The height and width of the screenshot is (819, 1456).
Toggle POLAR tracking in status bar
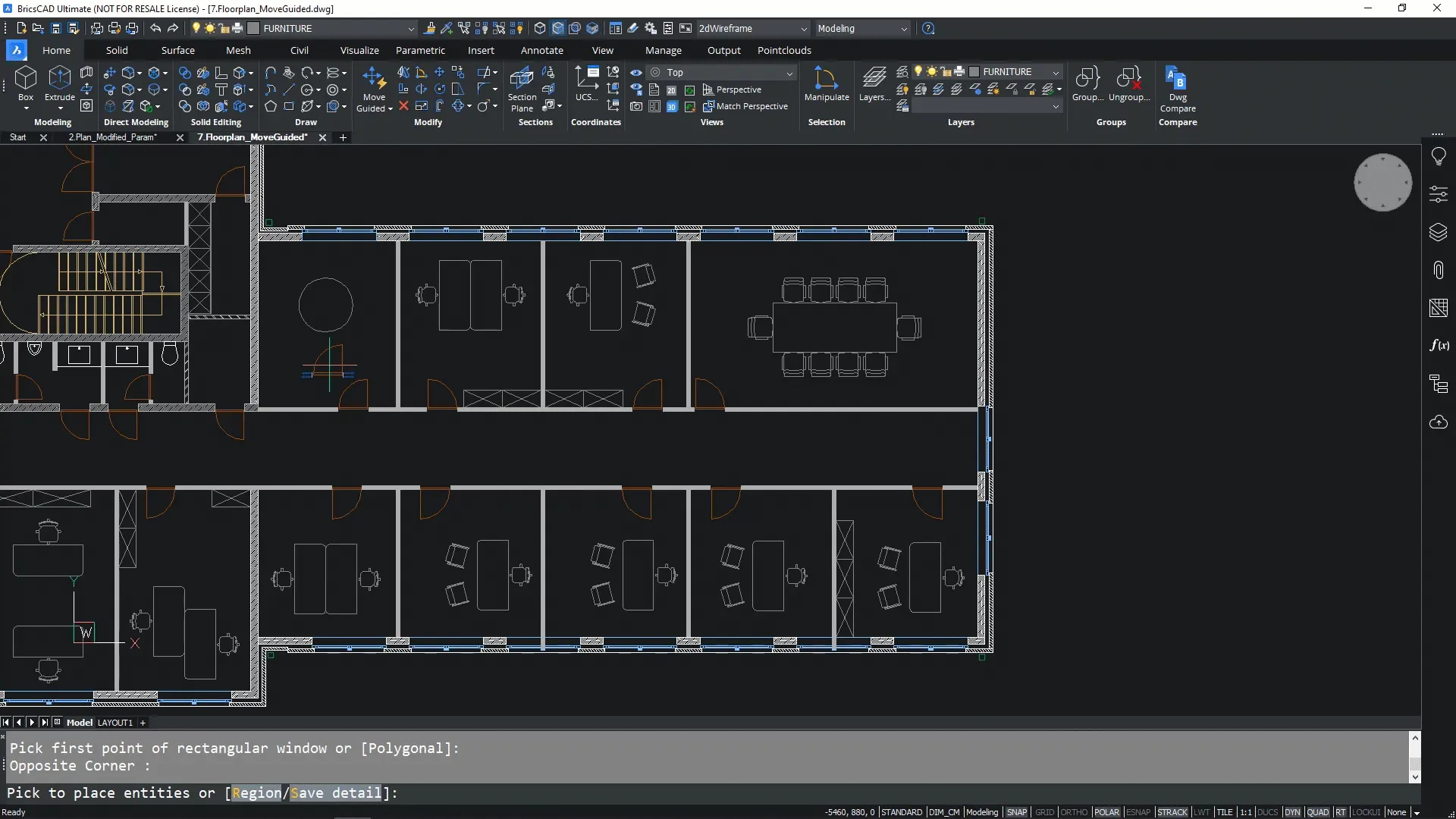tap(1106, 812)
